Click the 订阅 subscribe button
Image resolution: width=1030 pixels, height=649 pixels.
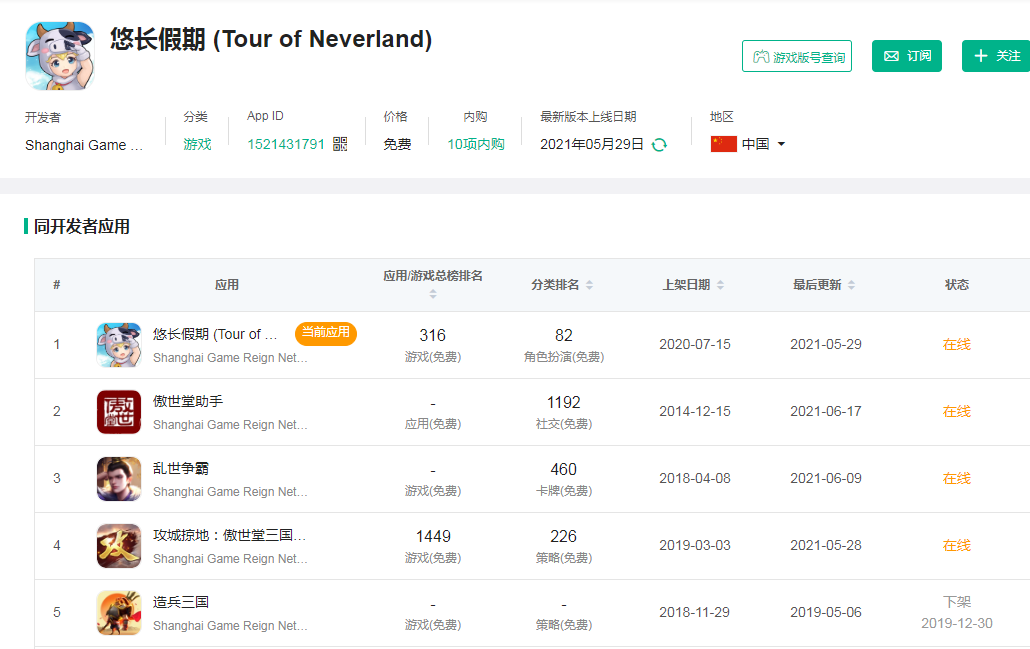click(907, 56)
